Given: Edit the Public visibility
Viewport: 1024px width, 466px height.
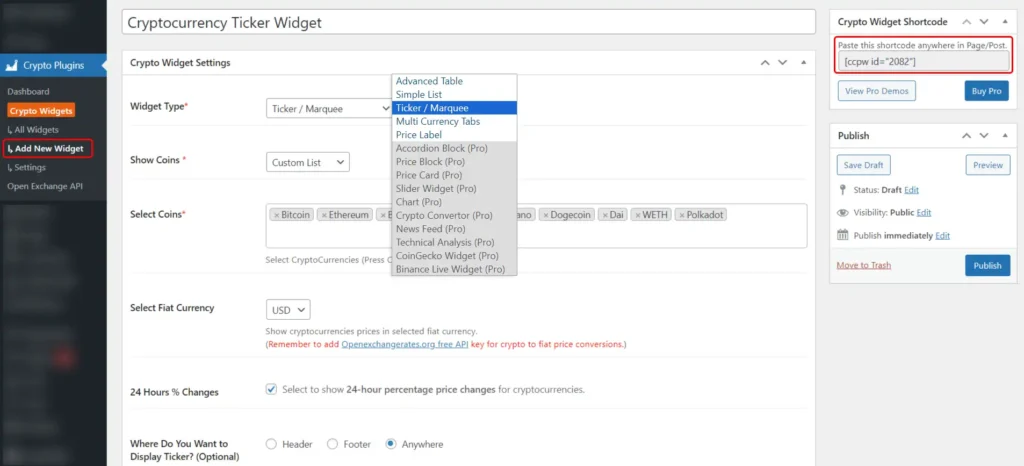Looking at the screenshot, I should [924, 213].
